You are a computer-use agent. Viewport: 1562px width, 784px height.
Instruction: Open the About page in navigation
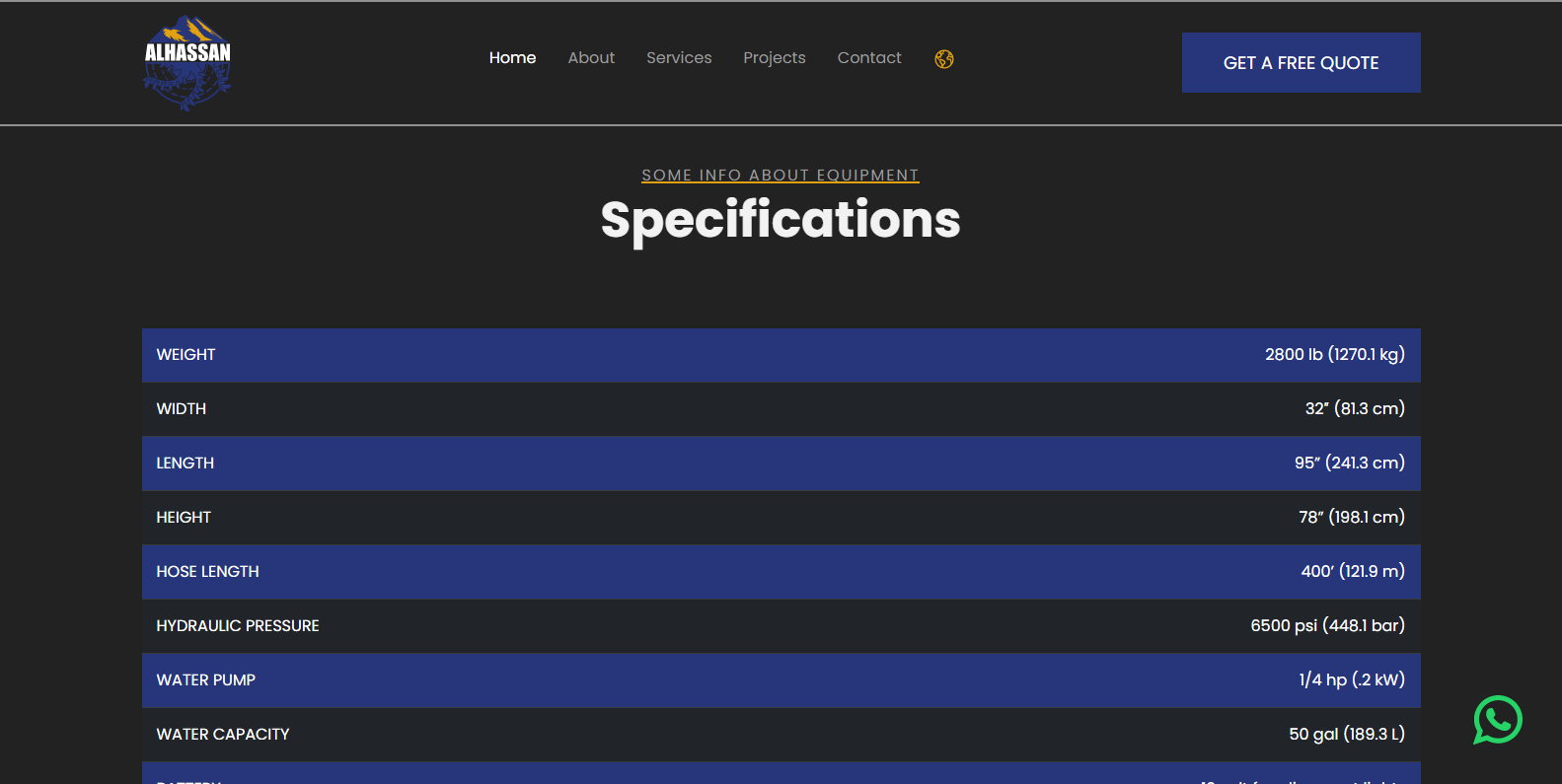[591, 58]
